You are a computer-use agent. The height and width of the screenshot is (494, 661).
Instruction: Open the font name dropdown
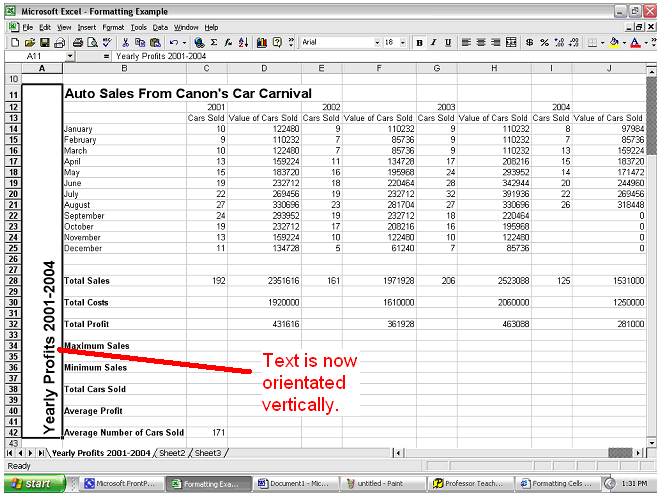point(377,43)
